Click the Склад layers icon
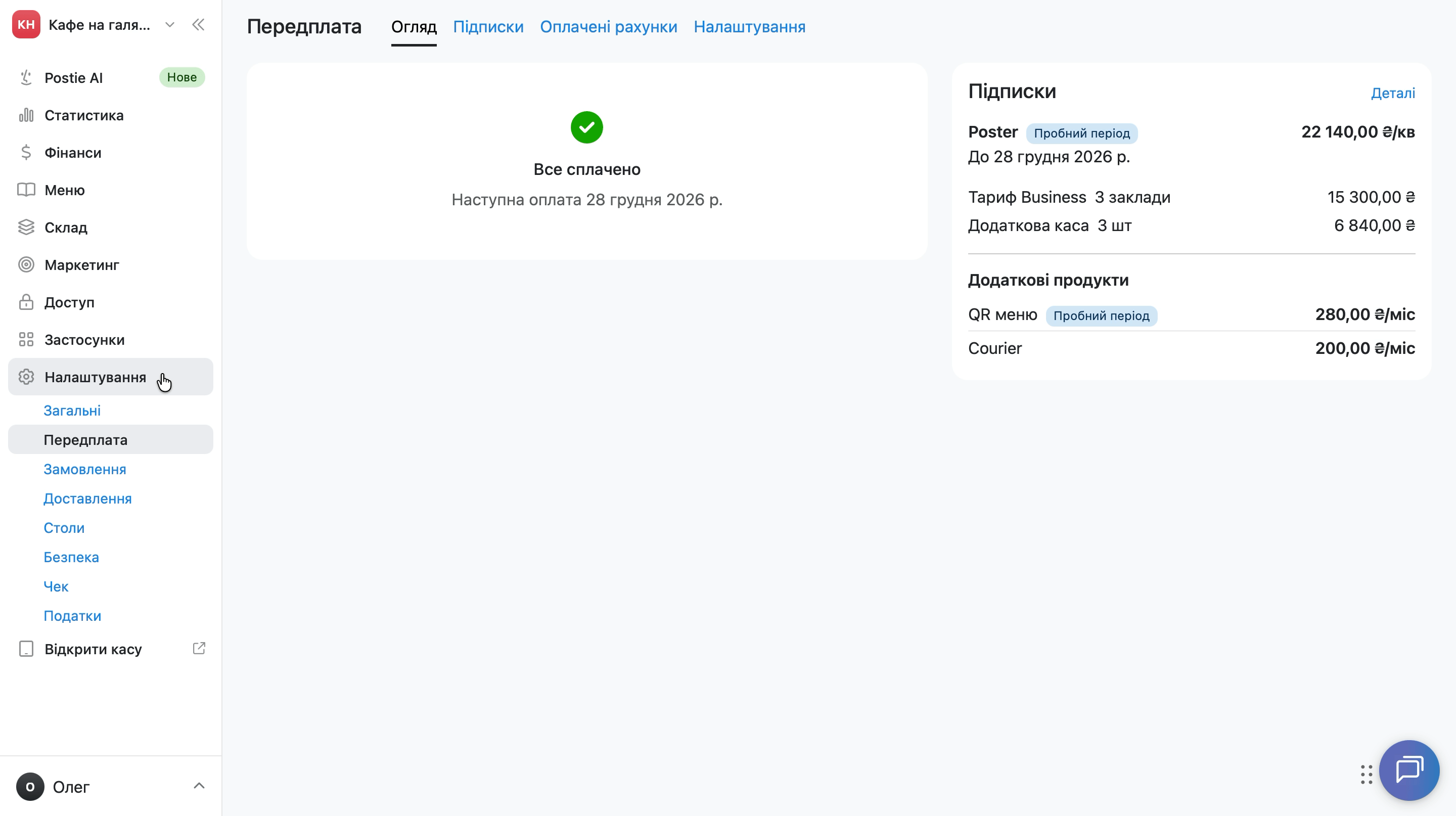This screenshot has width=1456, height=816. pyautogui.click(x=26, y=227)
